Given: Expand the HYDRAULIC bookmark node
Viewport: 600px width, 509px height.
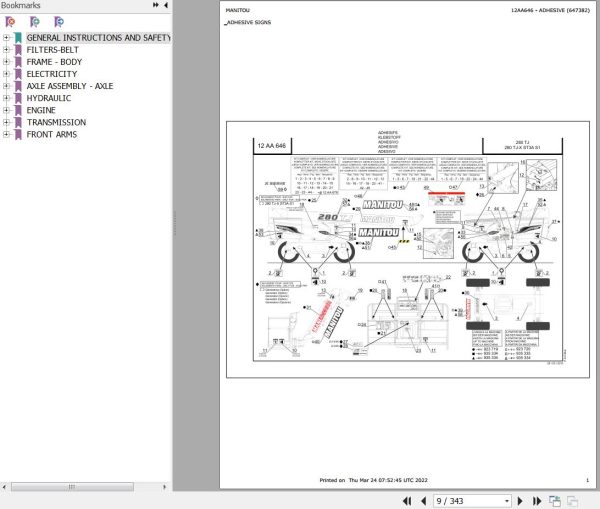Looking at the screenshot, I should pos(6,98).
